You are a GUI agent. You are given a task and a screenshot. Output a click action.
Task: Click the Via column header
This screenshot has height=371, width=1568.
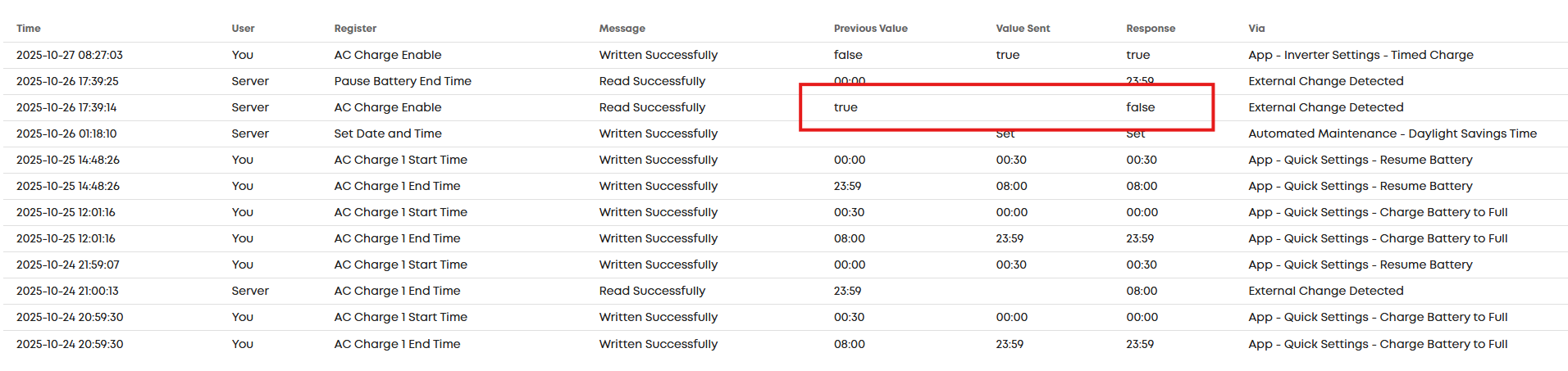(1256, 29)
